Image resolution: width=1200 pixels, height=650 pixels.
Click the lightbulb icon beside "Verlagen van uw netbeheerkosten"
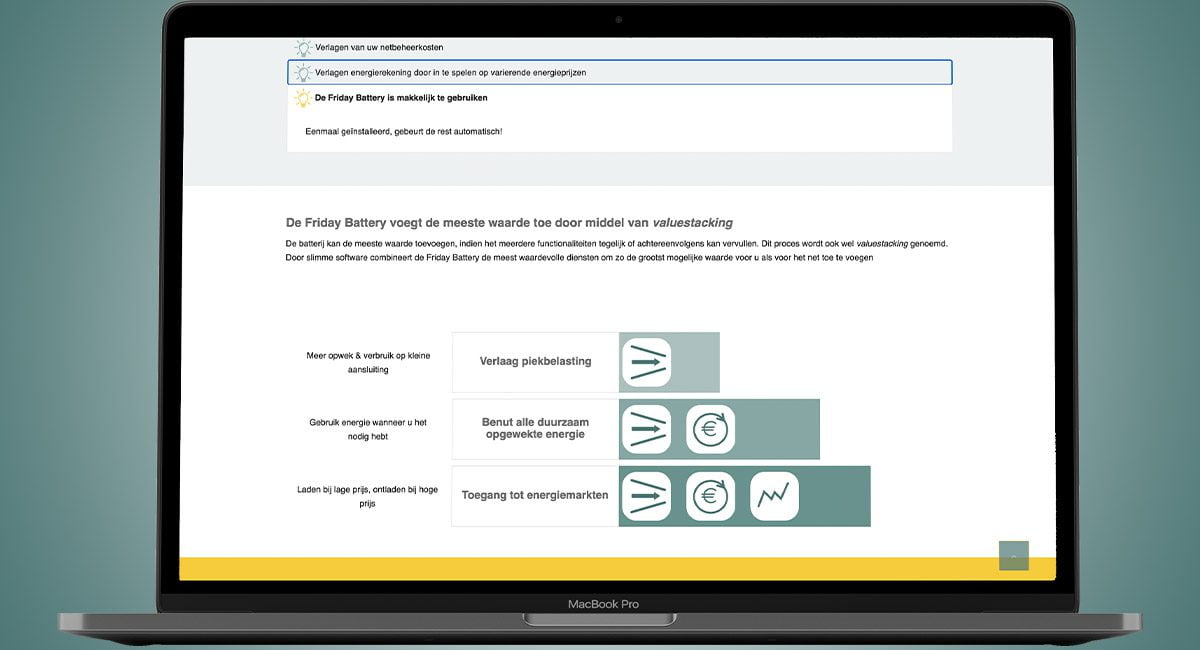coord(302,47)
